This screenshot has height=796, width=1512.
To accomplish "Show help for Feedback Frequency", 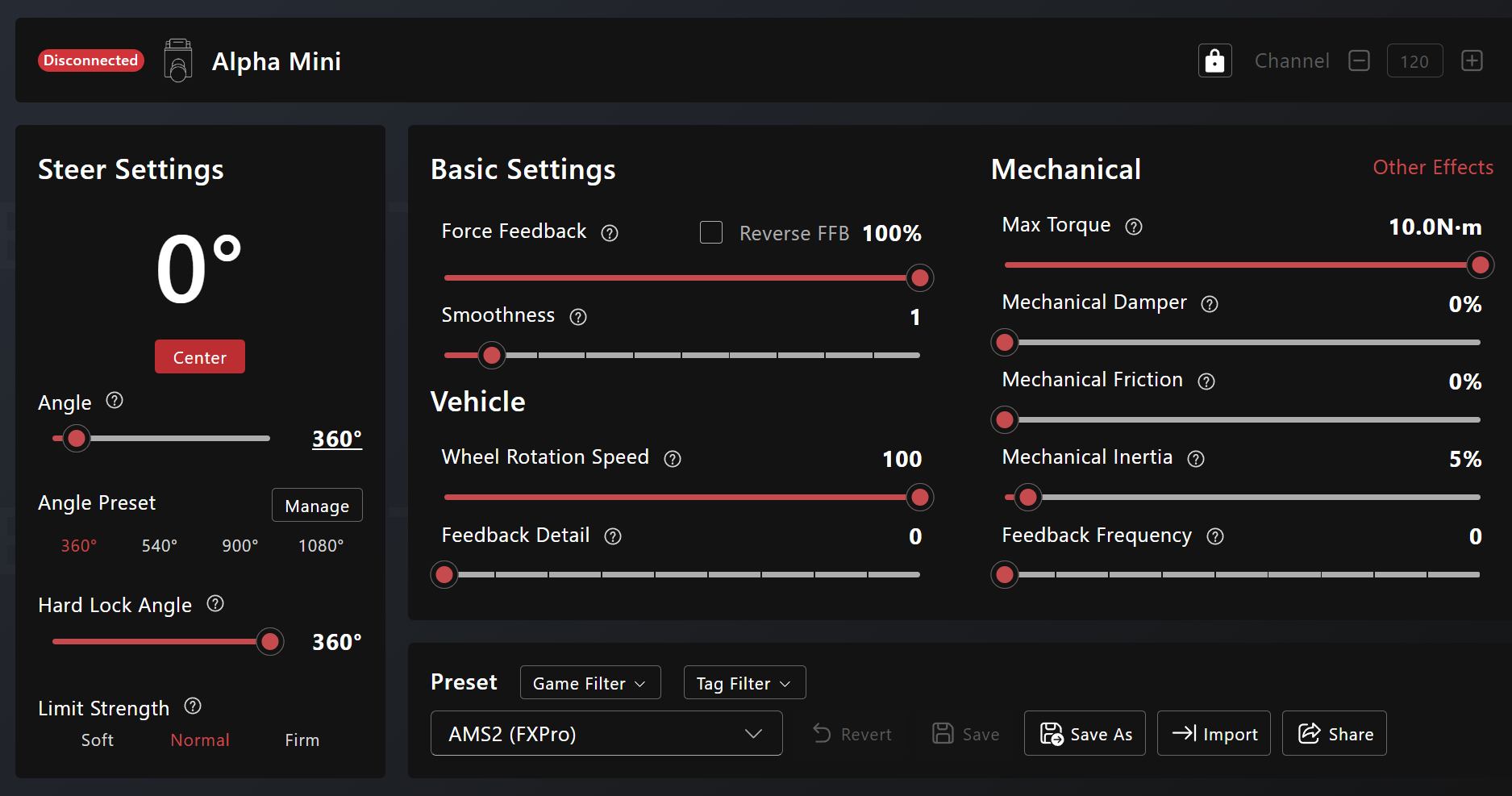I will tap(1215, 536).
